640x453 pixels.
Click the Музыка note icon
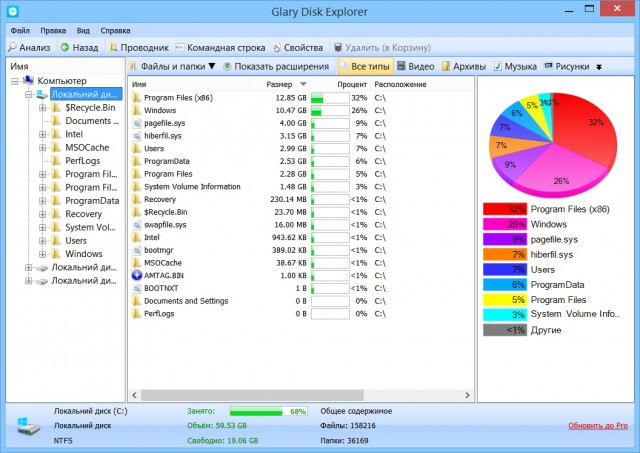click(x=497, y=66)
